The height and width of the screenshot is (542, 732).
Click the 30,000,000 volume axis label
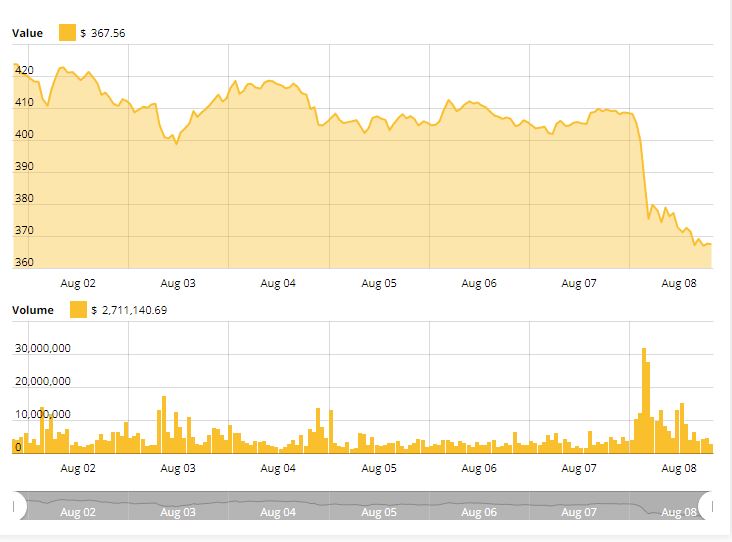coord(41,350)
